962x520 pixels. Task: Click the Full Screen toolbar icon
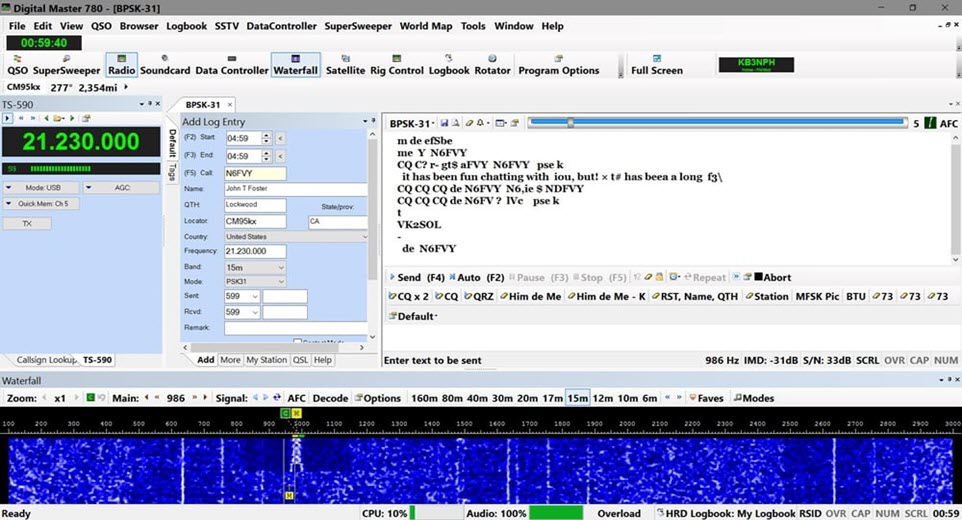pos(657,65)
